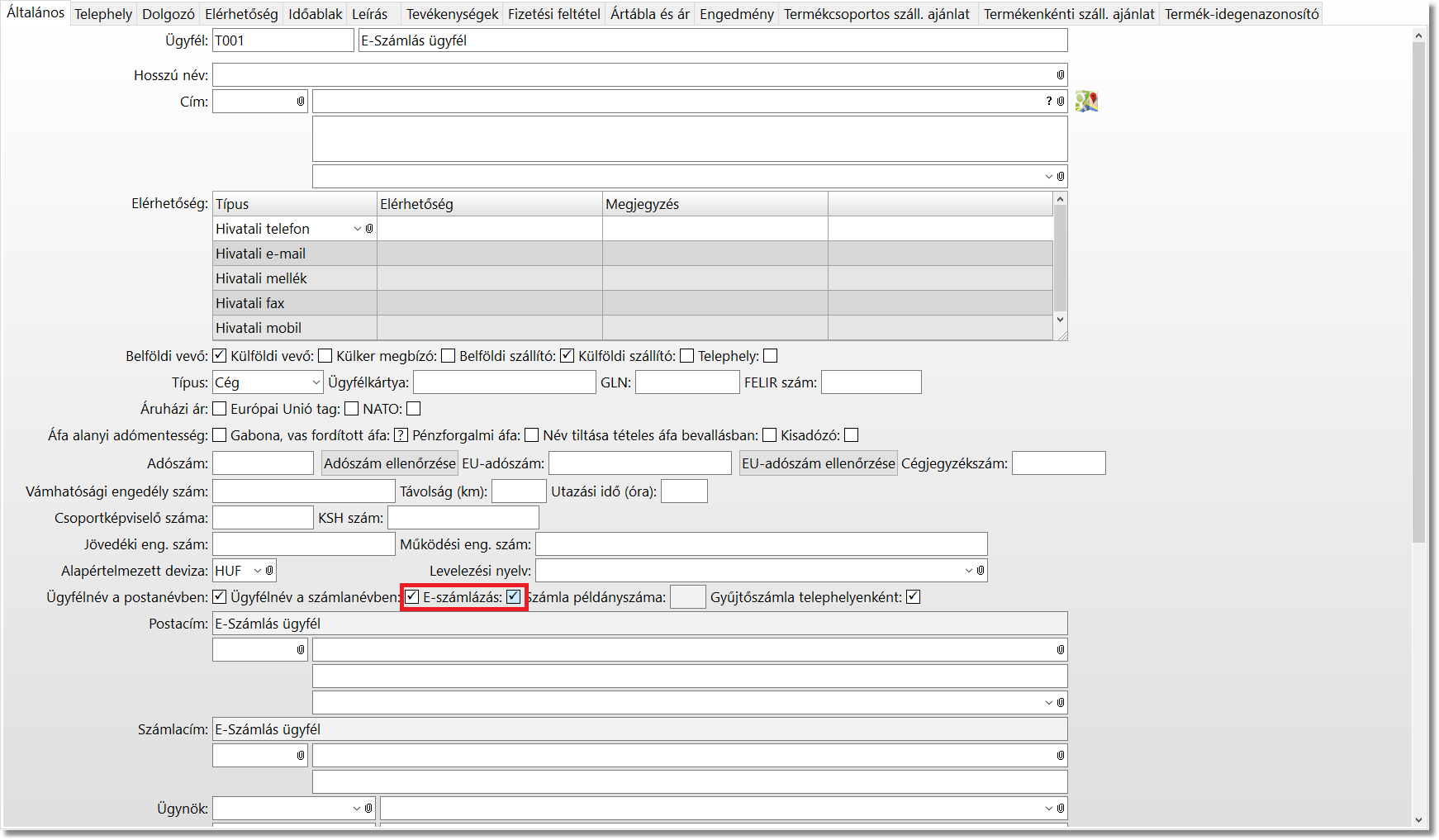The image size is (1439, 840).
Task: Open the dropdown arrow in the combo above Elérhetőség
Action: 1049,176
